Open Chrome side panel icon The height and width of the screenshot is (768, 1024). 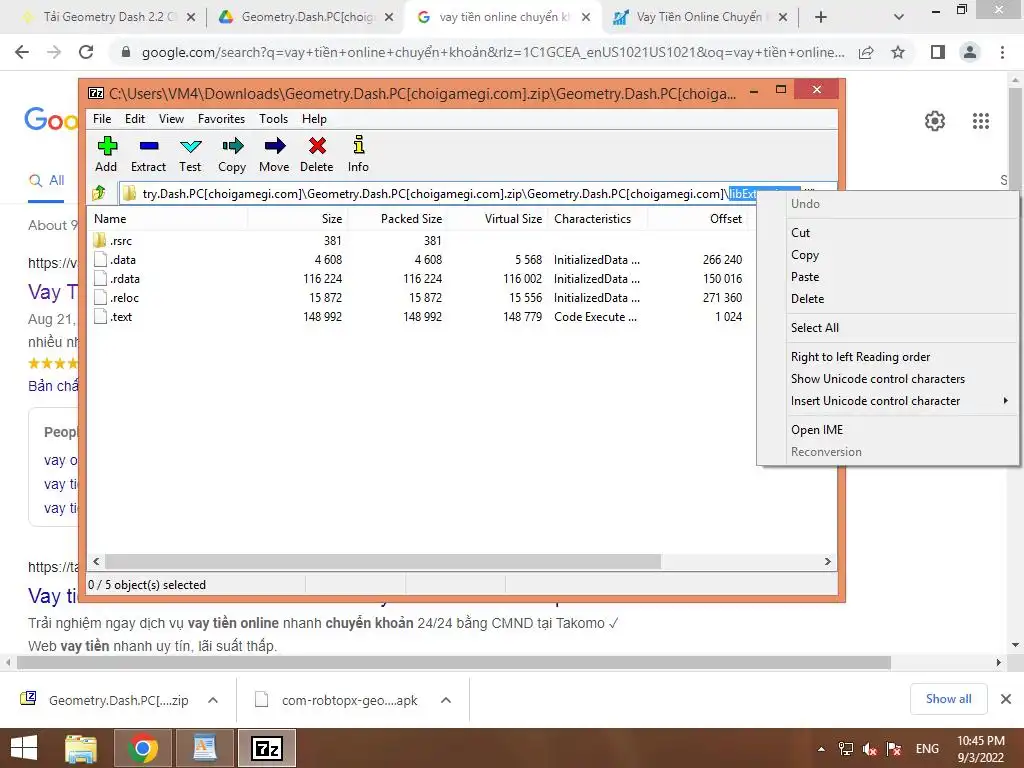938,52
